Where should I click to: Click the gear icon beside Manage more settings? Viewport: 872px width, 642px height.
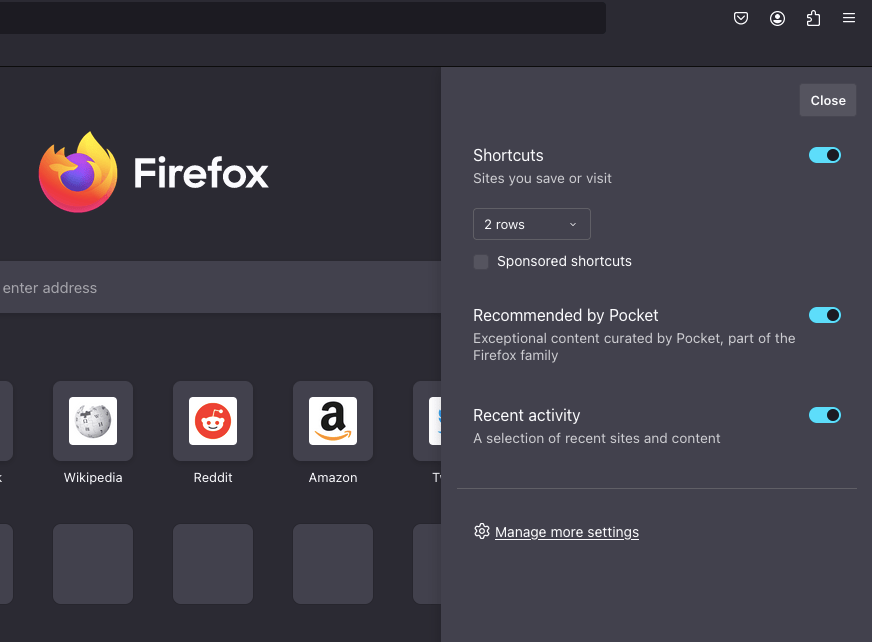click(482, 531)
